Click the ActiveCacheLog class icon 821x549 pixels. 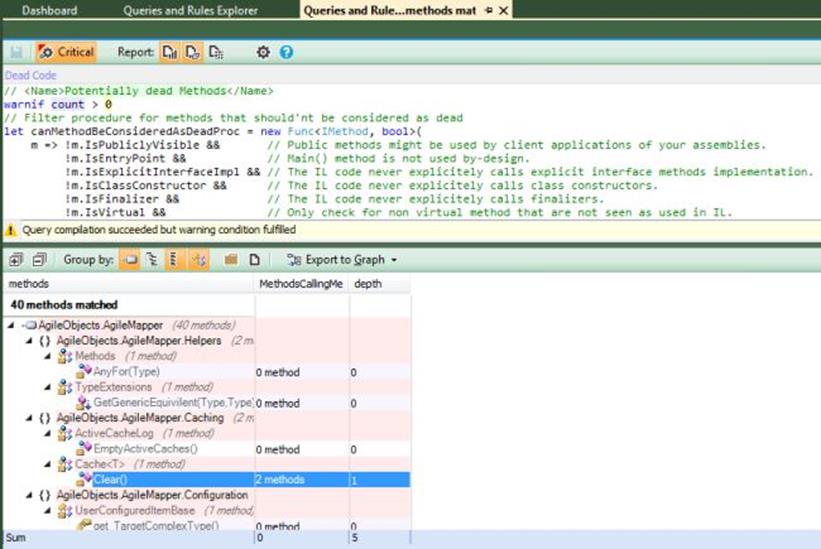pyautogui.click(x=65, y=433)
